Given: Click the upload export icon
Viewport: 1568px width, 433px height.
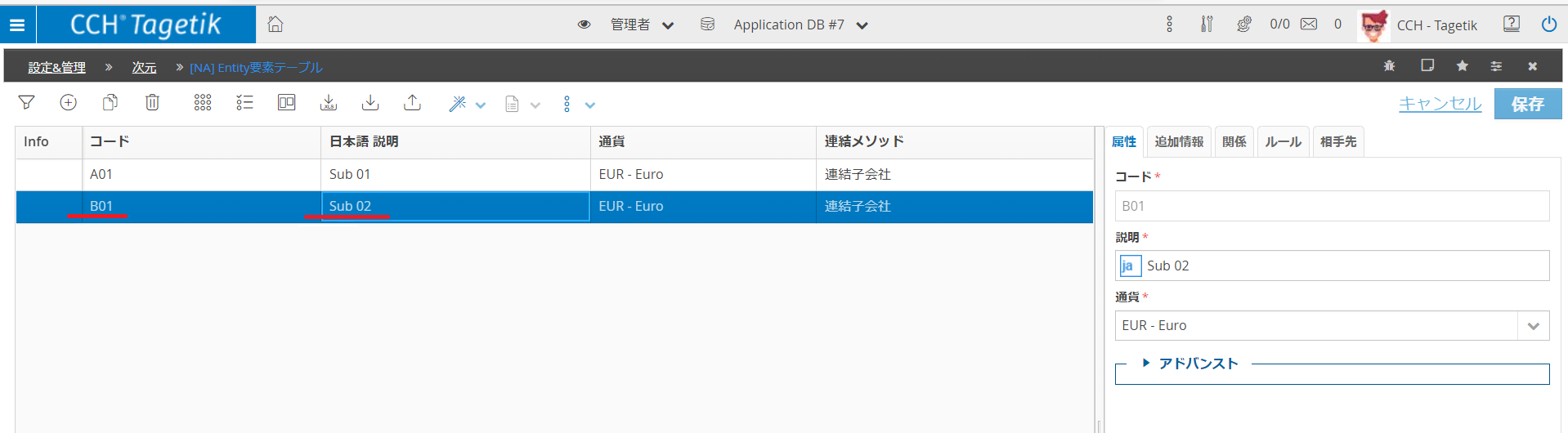Looking at the screenshot, I should pyautogui.click(x=413, y=103).
